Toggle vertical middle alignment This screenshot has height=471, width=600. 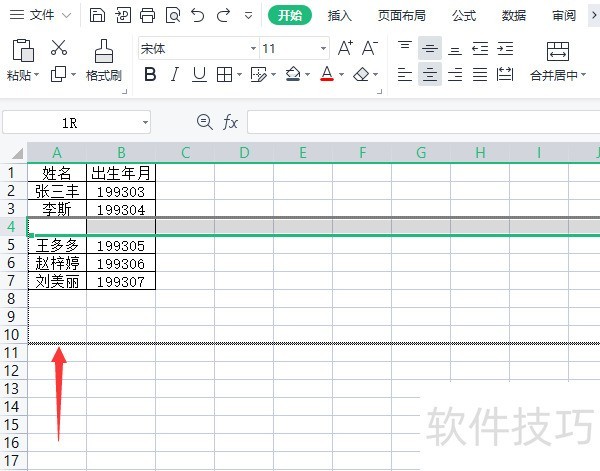pos(430,48)
